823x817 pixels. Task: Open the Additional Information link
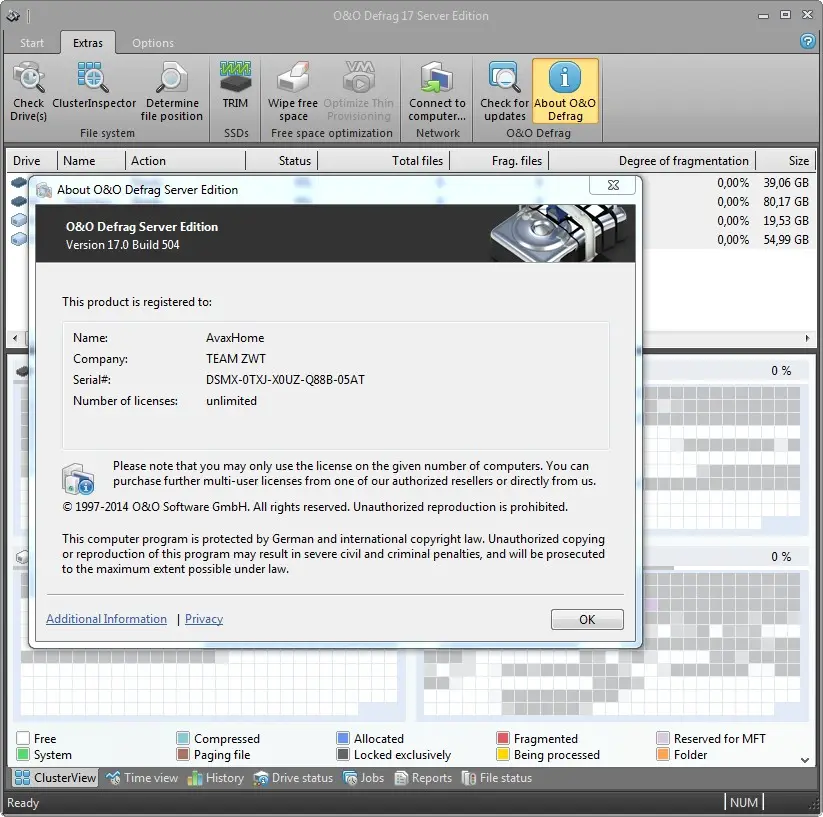pos(107,619)
